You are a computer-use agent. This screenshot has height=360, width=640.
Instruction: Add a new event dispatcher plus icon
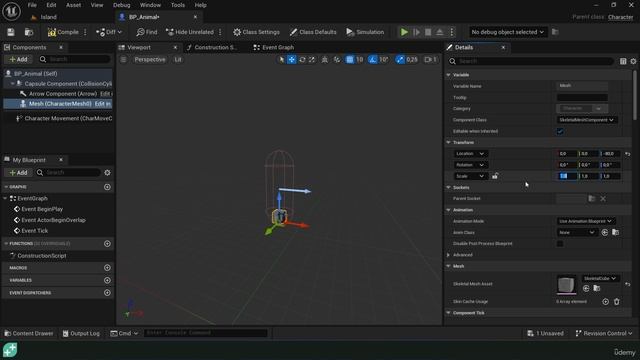click(107, 293)
